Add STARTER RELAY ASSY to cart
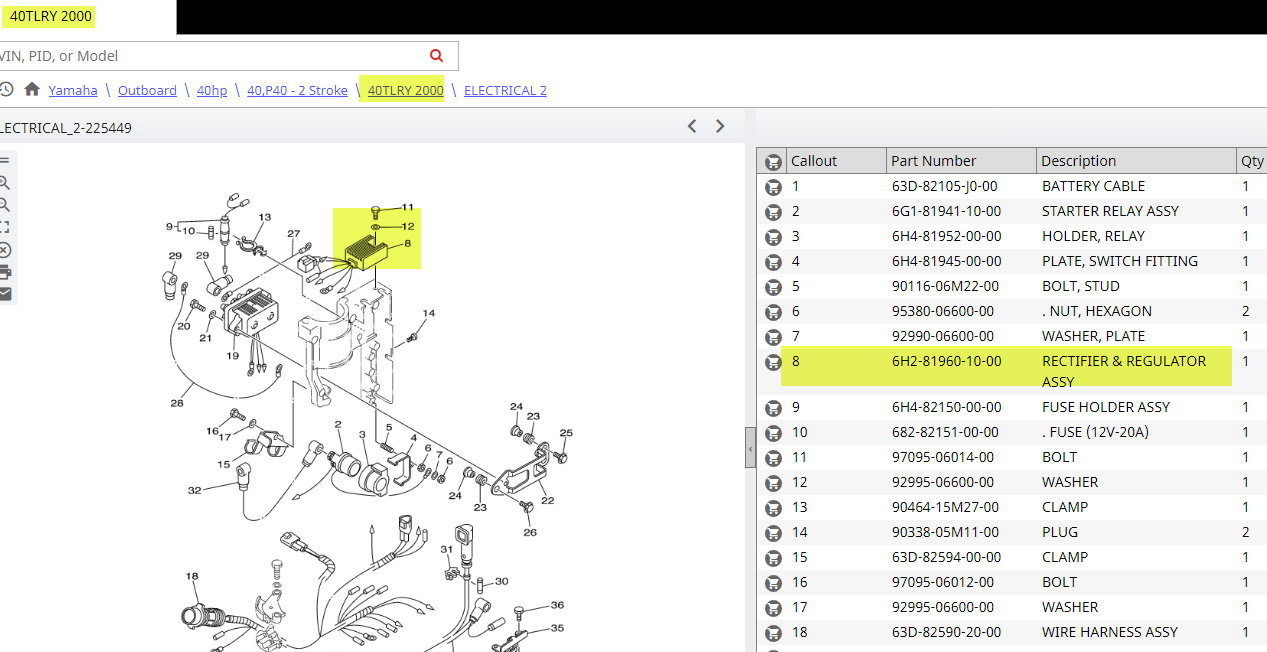The height and width of the screenshot is (652, 1267). click(x=773, y=212)
